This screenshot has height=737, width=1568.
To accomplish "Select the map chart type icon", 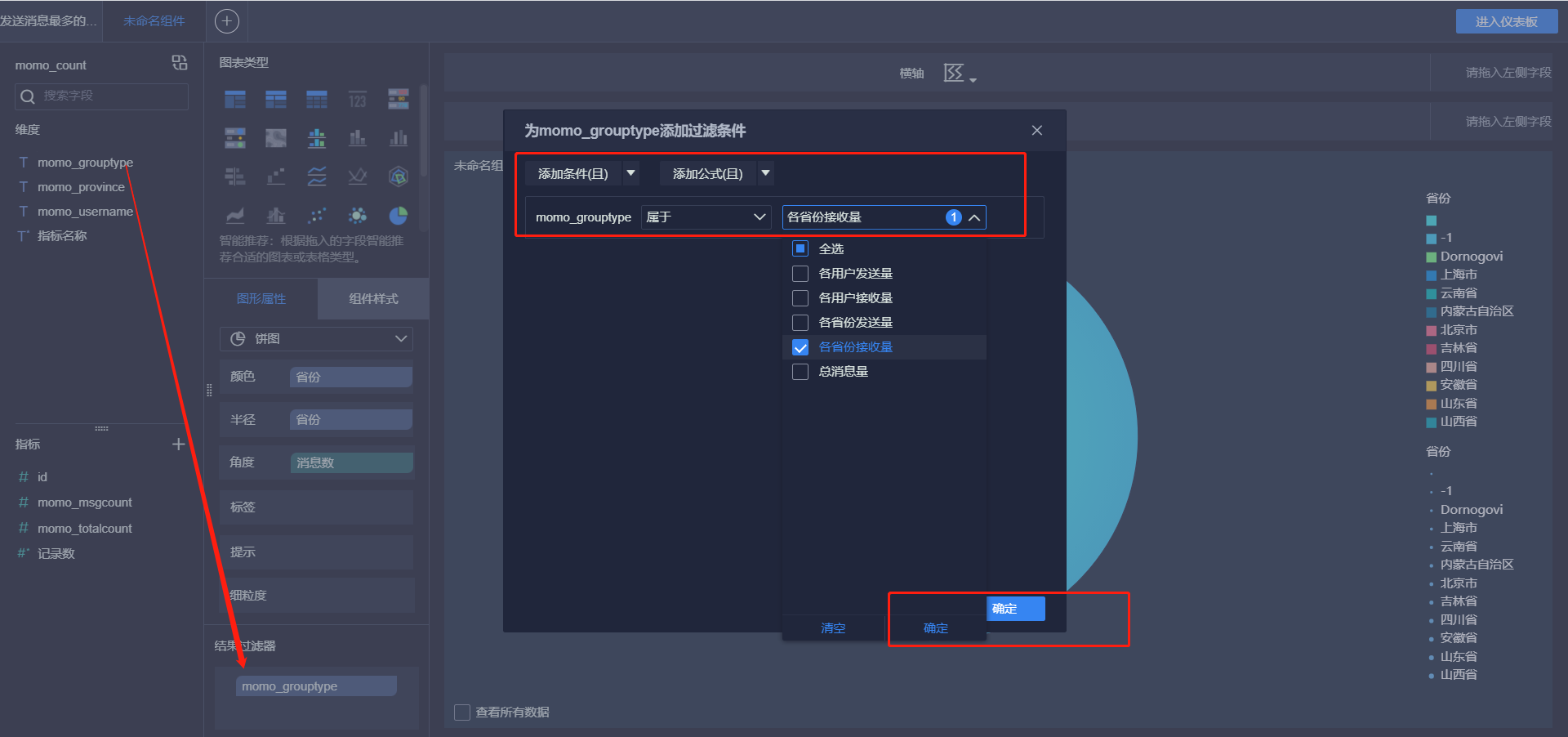I will [276, 138].
